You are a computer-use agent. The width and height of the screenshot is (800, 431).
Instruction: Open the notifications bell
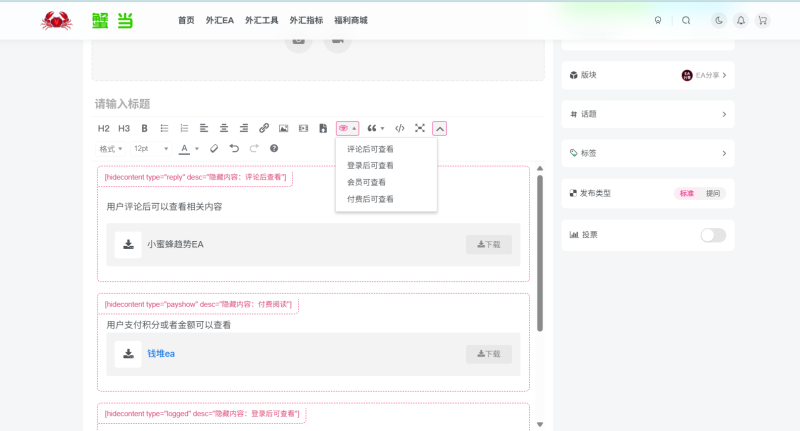point(741,20)
